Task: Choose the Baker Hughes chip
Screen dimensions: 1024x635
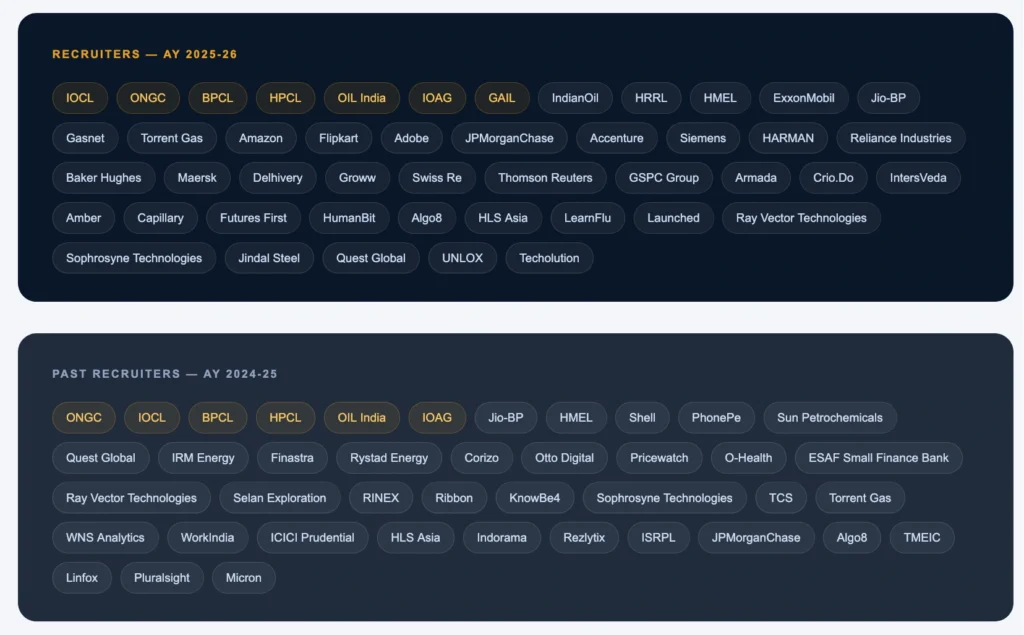Action: pos(103,178)
